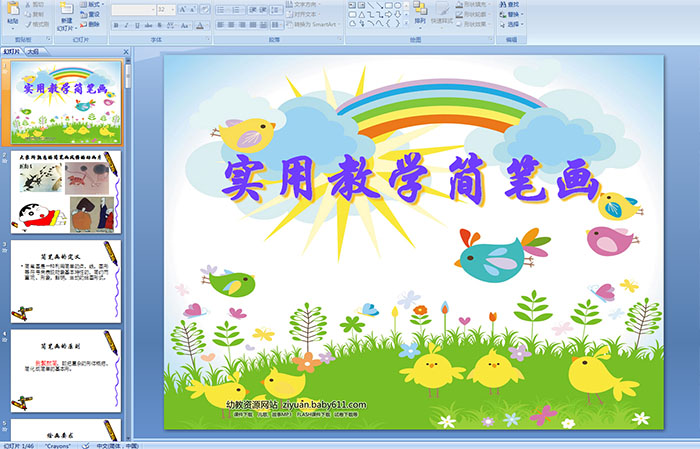Select slide 4 thumbnail 简笔画的原则
The image size is (700, 449).
(x=66, y=370)
